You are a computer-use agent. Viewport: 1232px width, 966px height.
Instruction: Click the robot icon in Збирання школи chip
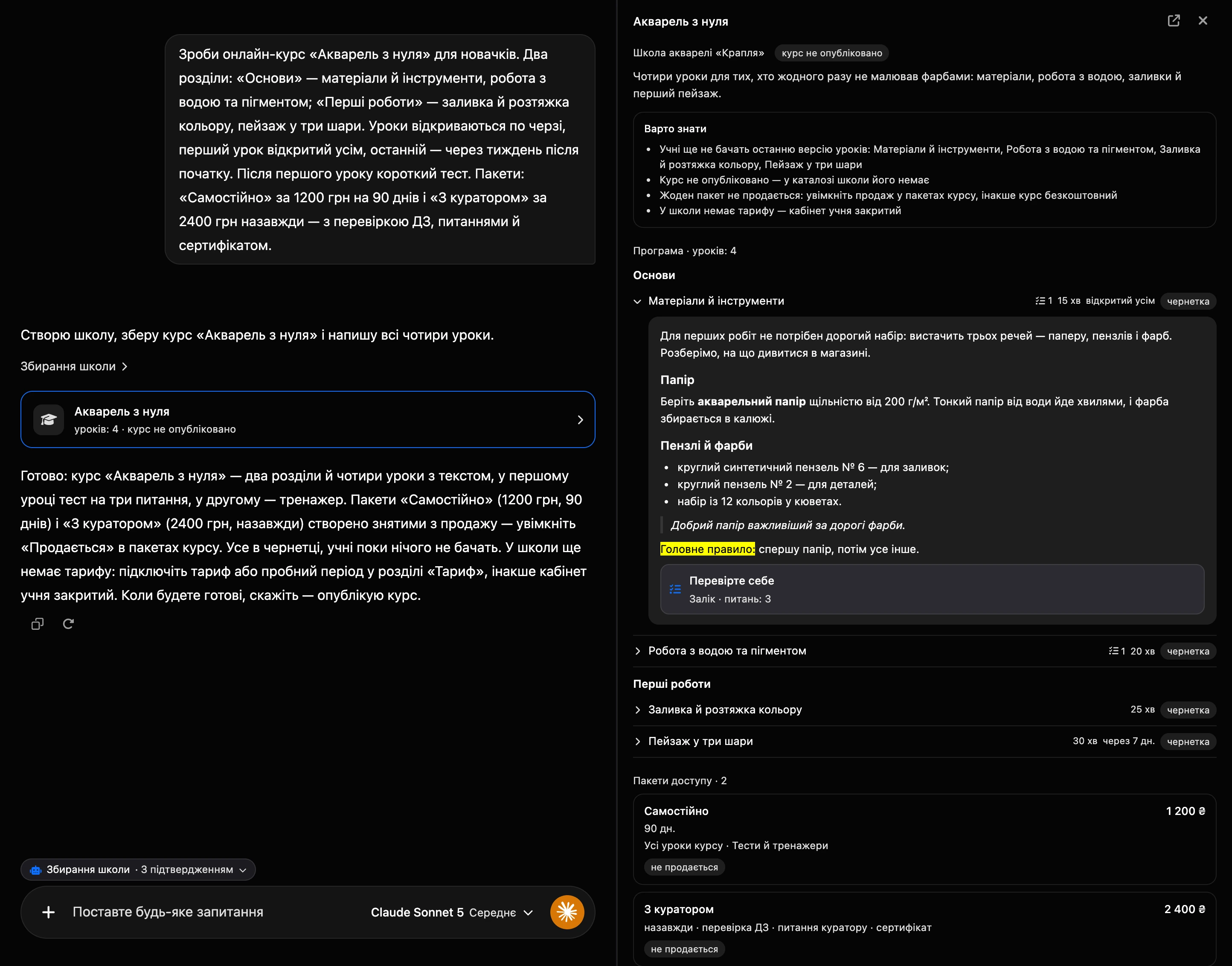[35, 870]
